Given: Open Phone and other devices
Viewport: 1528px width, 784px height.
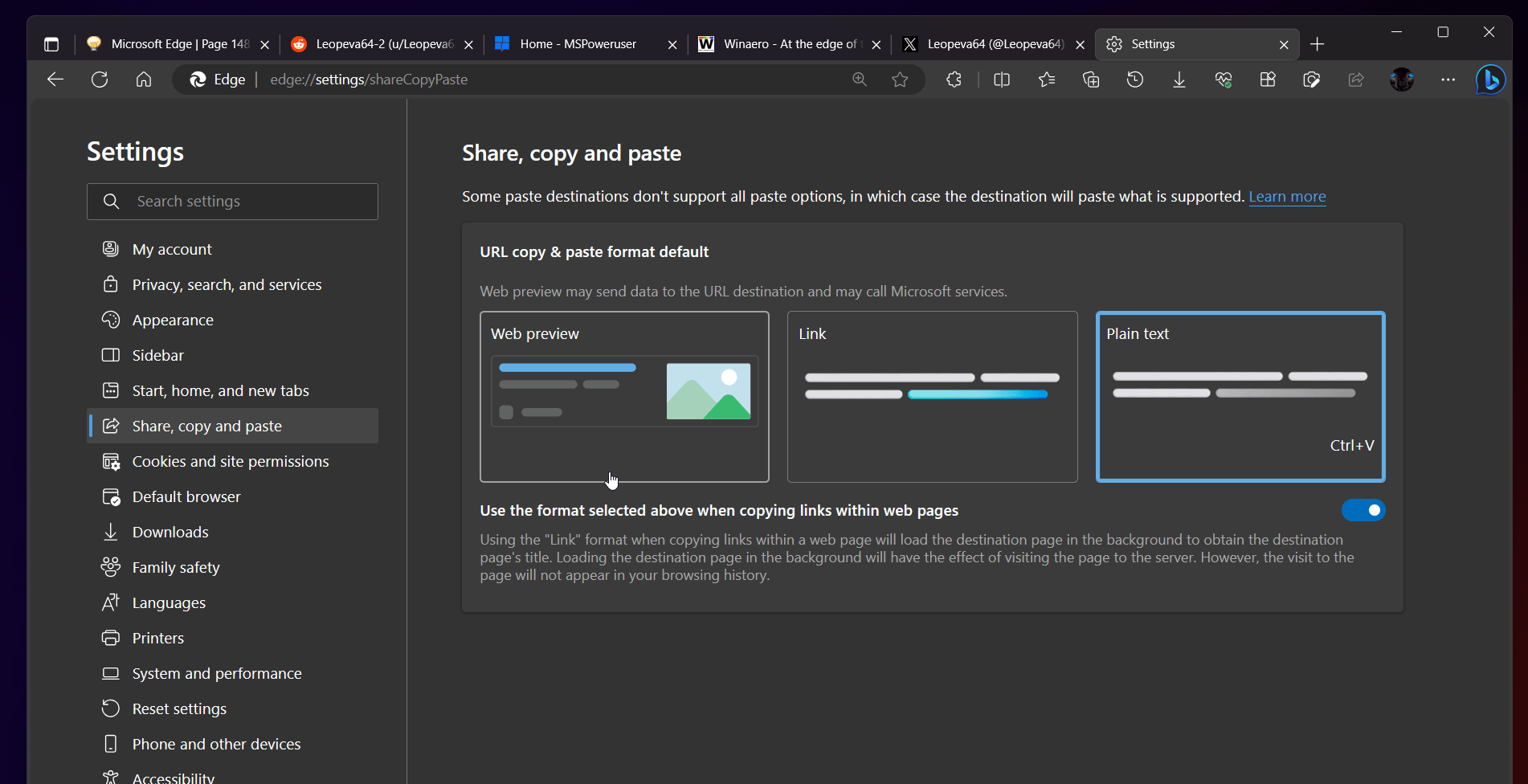Looking at the screenshot, I should pos(232,744).
